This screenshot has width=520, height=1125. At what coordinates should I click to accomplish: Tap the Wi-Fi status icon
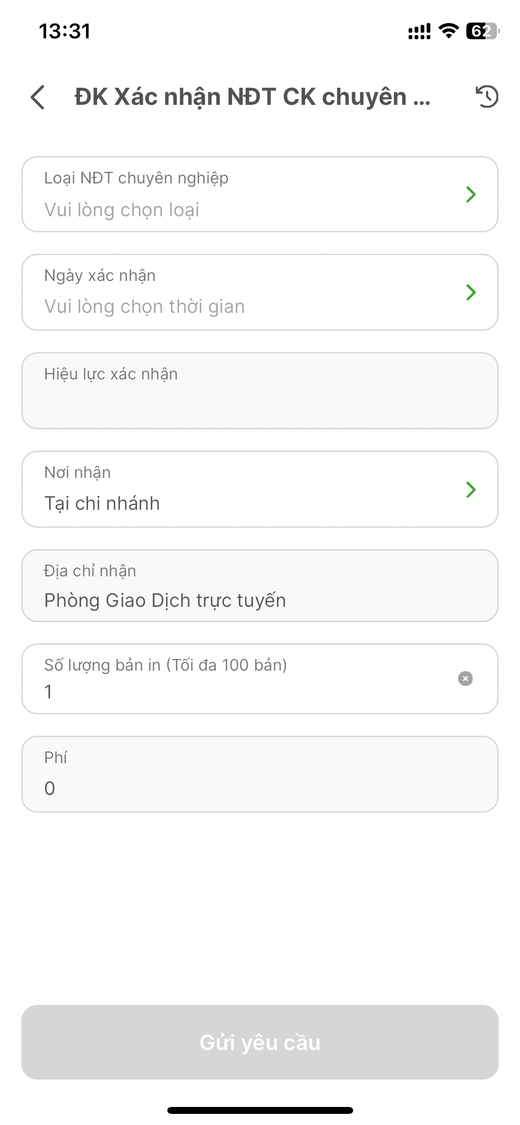[449, 31]
